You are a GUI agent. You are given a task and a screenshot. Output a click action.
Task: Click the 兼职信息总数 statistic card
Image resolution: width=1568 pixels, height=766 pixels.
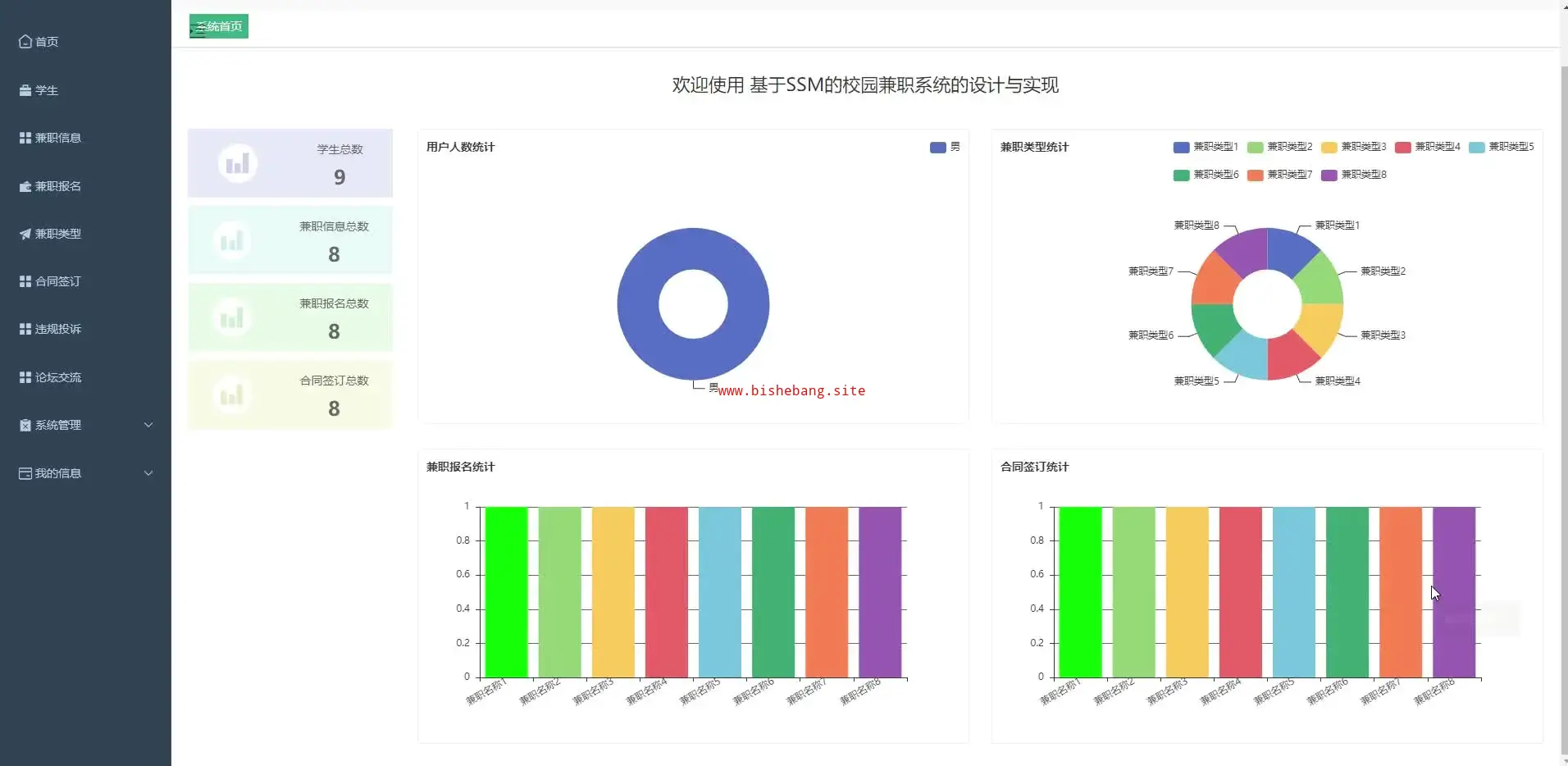pos(290,240)
